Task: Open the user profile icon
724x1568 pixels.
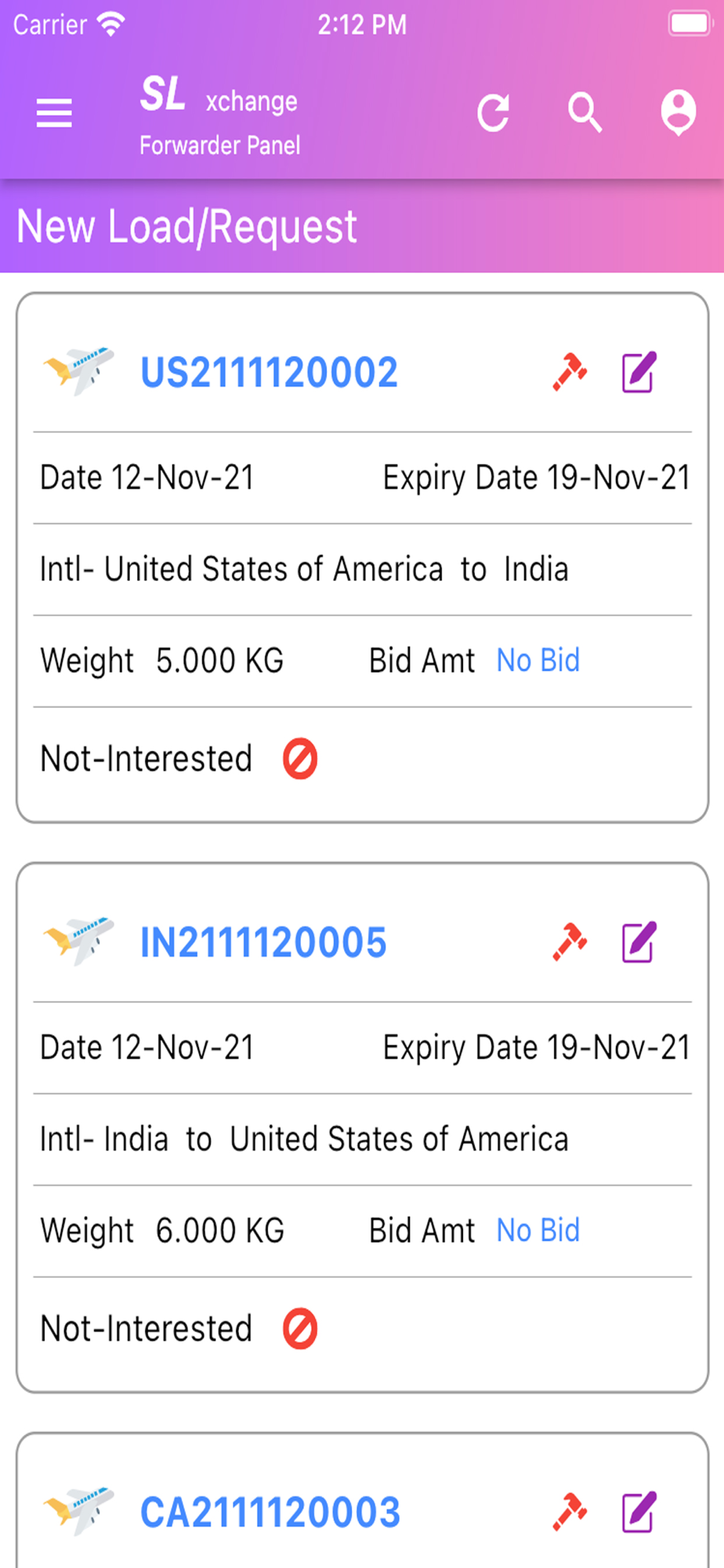Action: tap(678, 113)
